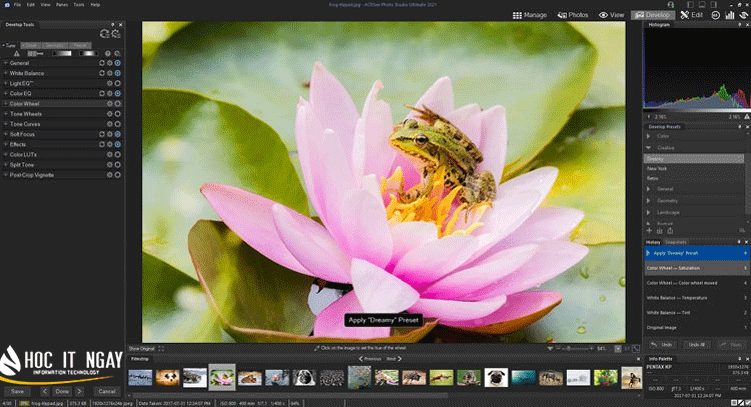Click the Save button
751x407 pixels.
click(x=17, y=391)
